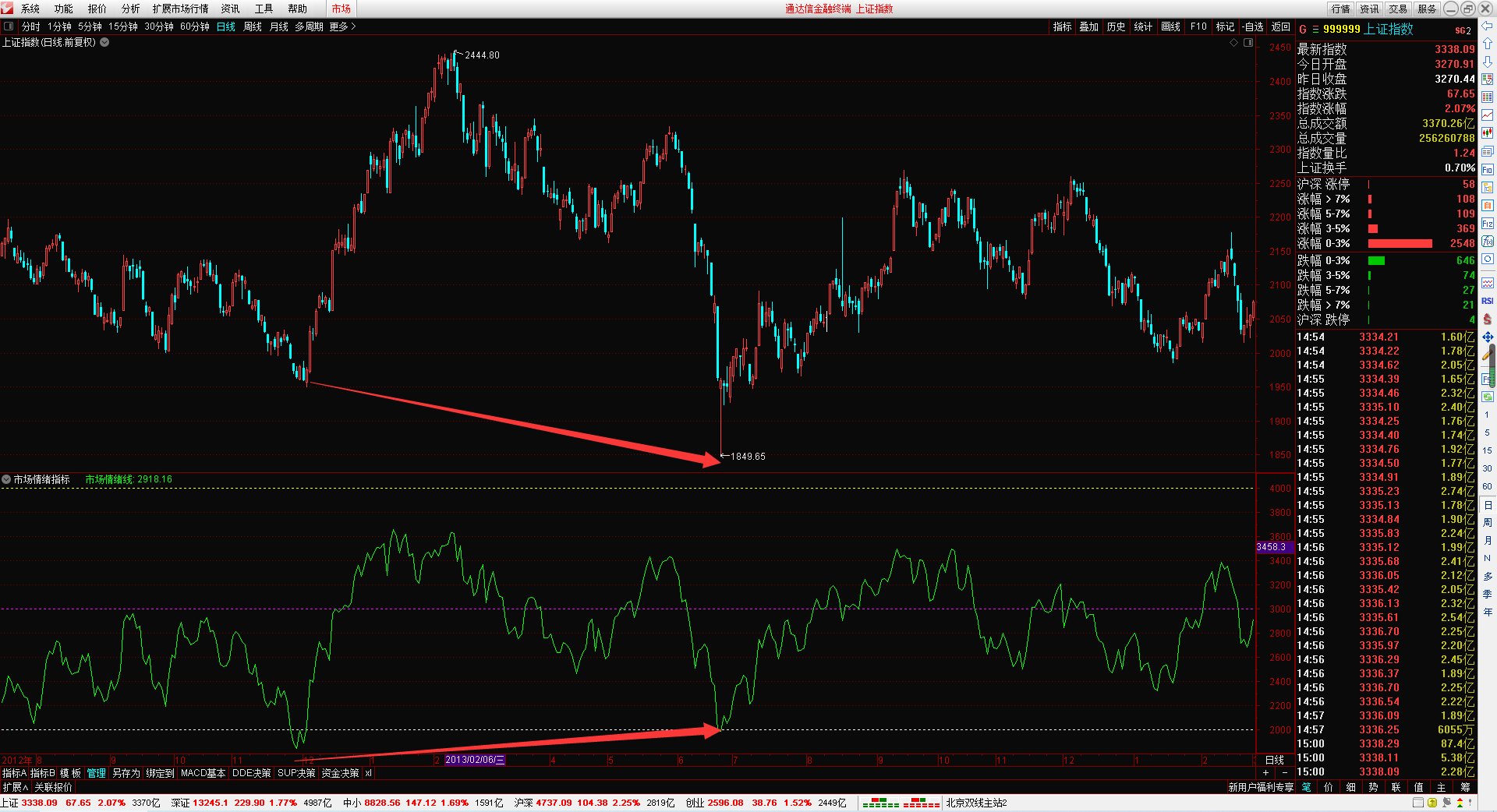Click the f(x) formula icon in sidebar
This screenshot has height=812, width=1497.
(x=1487, y=242)
